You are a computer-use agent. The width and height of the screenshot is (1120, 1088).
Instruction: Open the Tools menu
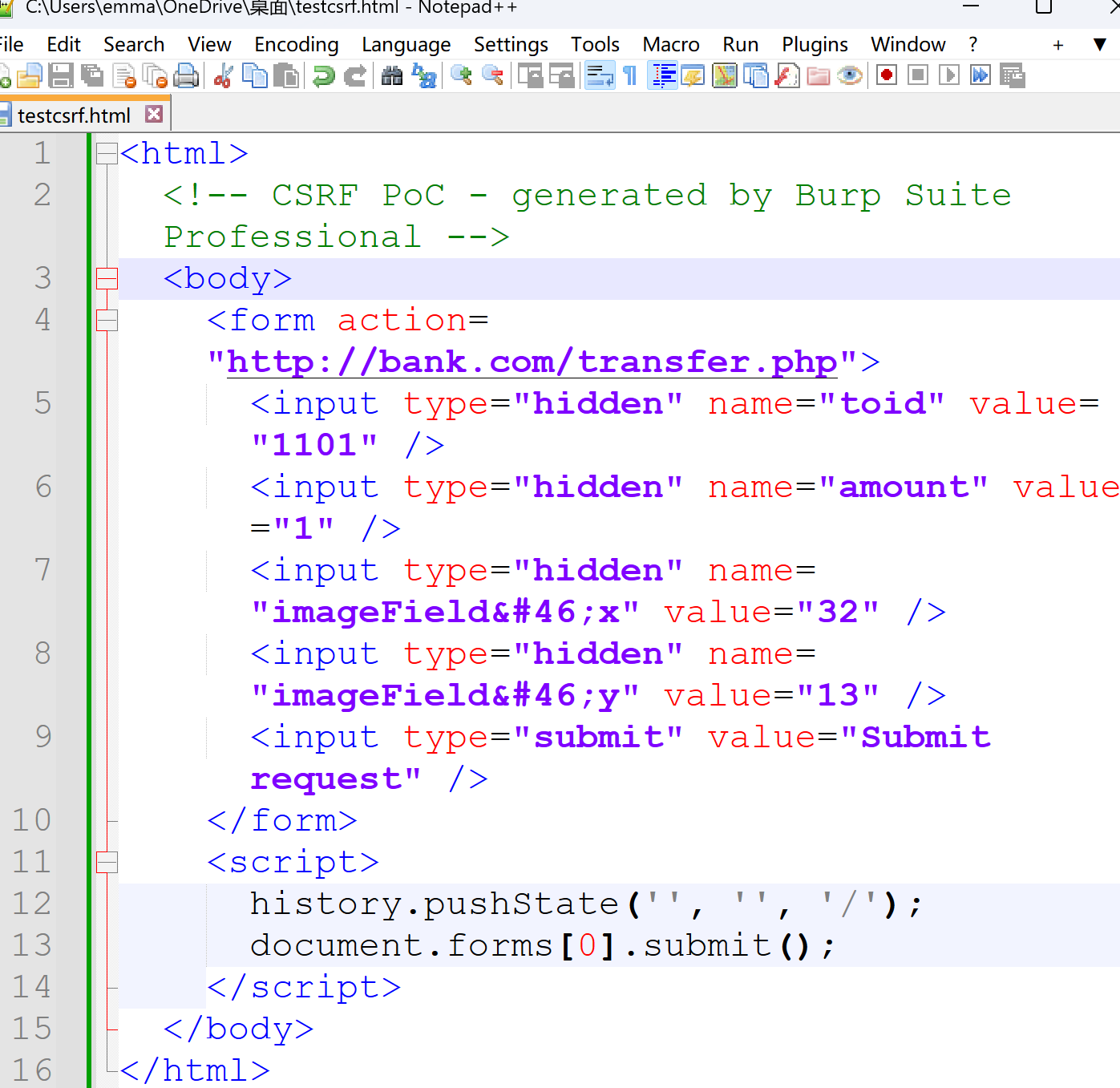(595, 44)
